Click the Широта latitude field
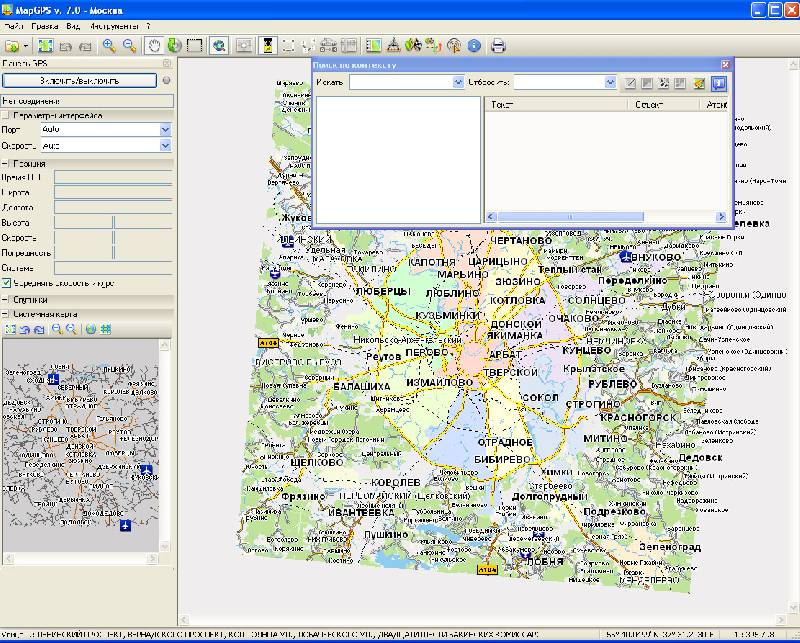Image resolution: width=800 pixels, height=643 pixels. point(113,192)
